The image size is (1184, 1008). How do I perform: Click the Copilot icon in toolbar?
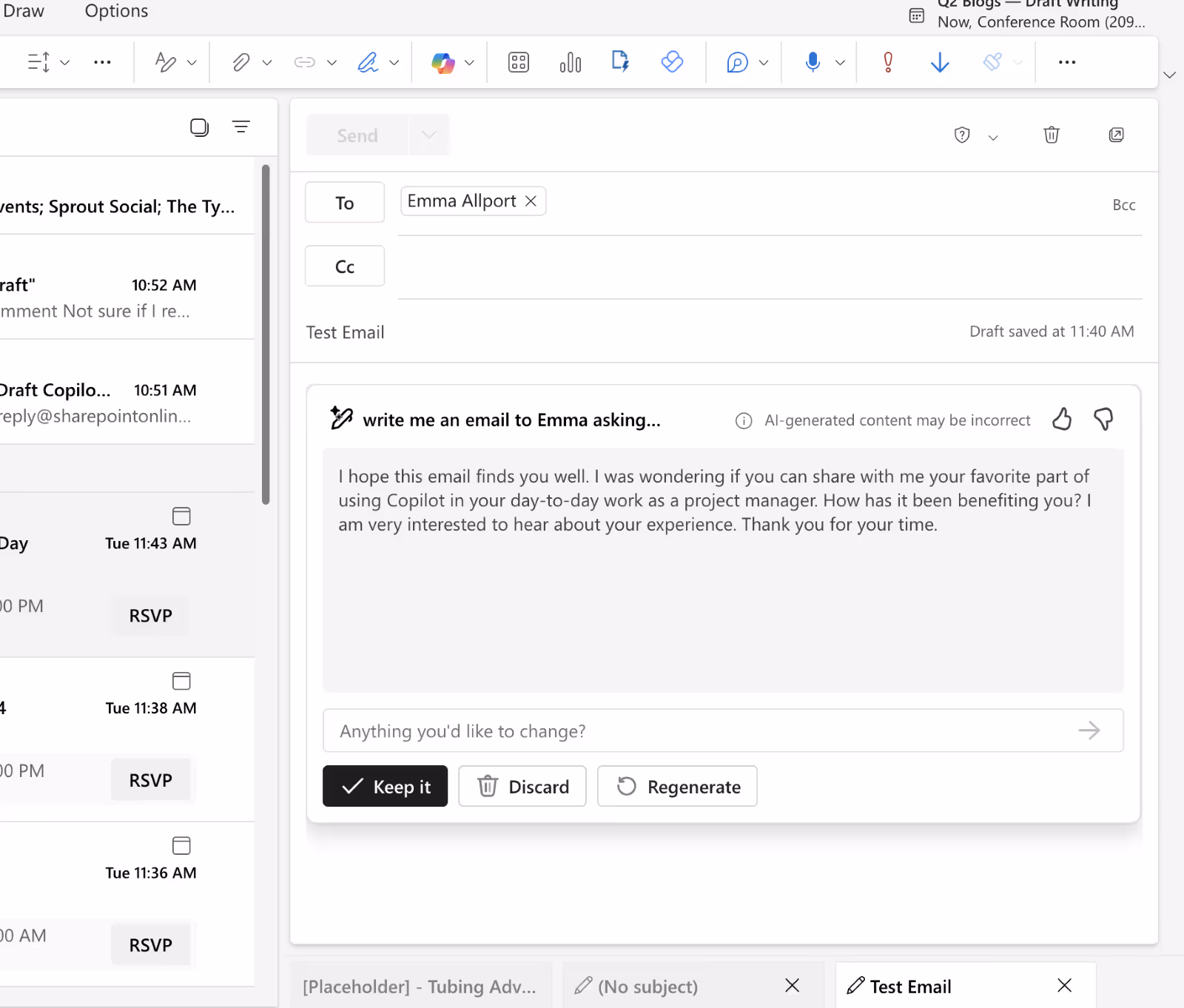pos(443,62)
